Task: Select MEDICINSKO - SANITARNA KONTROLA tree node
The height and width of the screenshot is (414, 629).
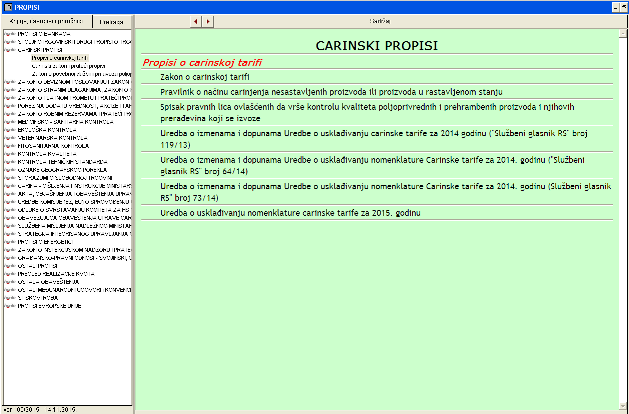Action: (x=66, y=122)
